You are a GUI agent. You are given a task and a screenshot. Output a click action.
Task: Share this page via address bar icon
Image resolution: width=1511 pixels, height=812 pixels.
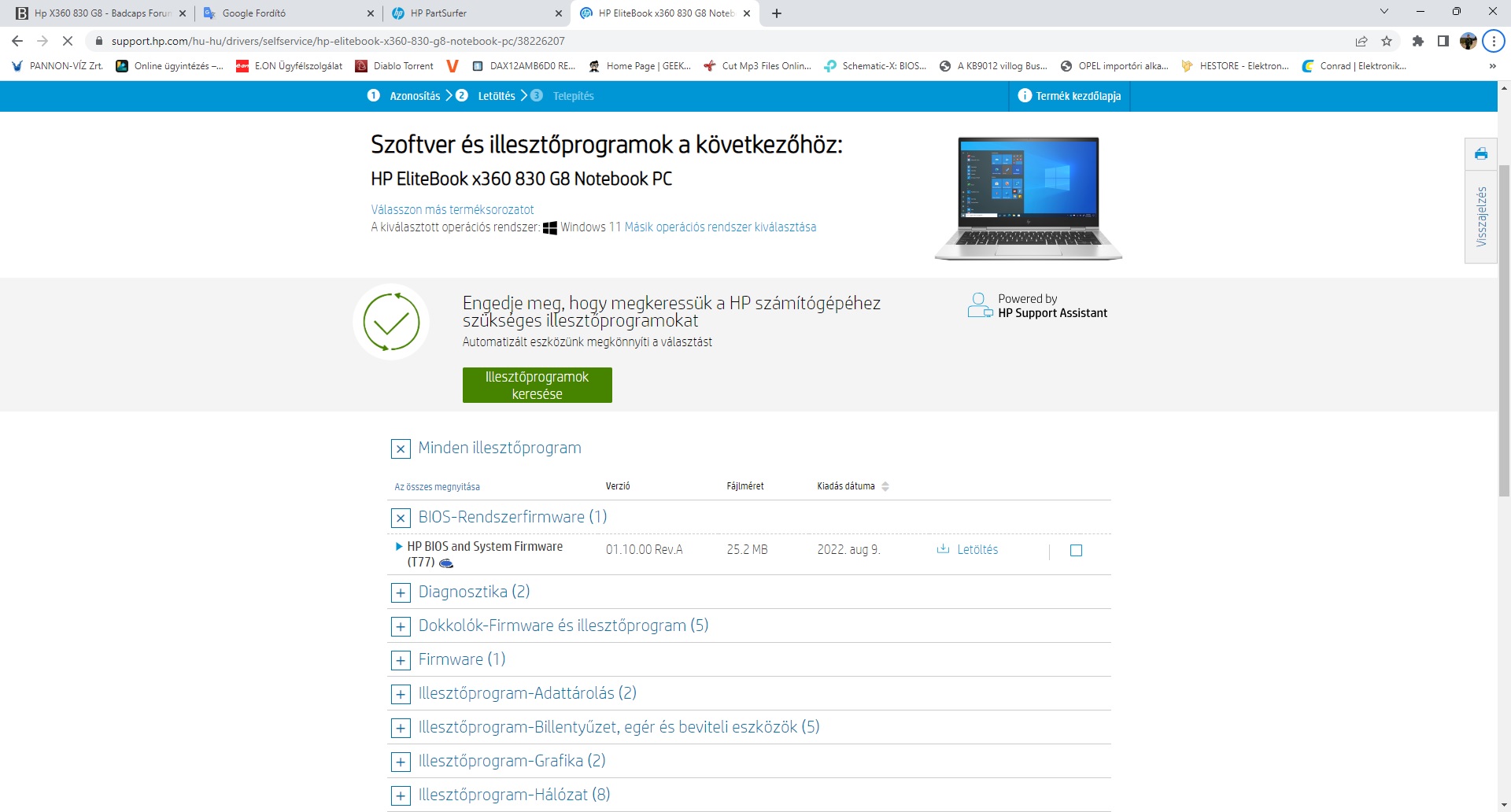(x=1361, y=41)
